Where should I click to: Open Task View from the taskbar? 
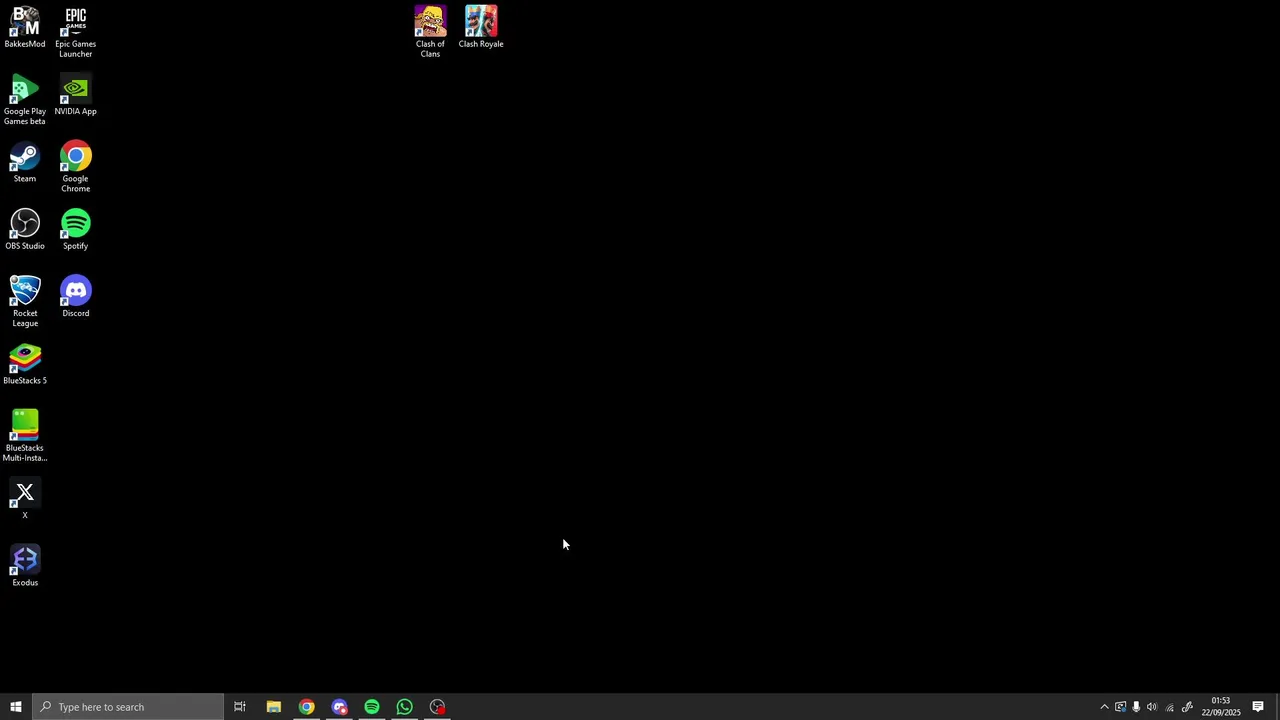(x=240, y=707)
